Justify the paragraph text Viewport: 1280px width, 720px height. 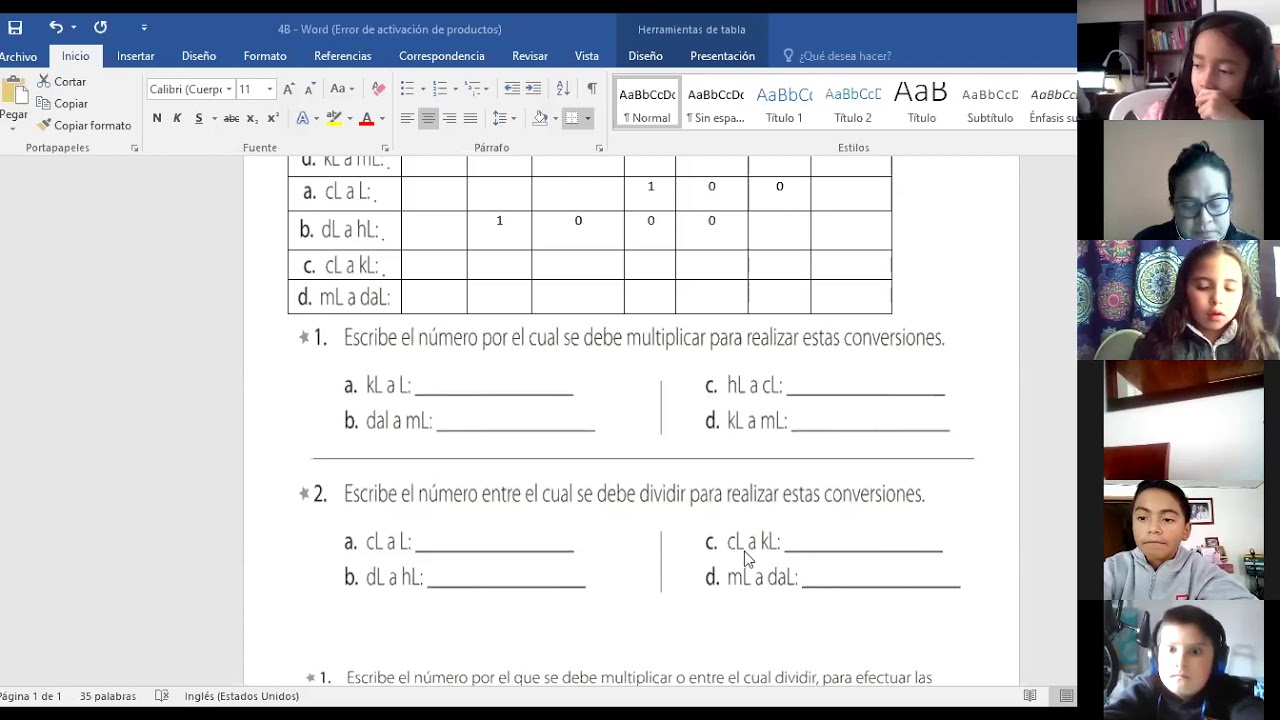(x=470, y=119)
